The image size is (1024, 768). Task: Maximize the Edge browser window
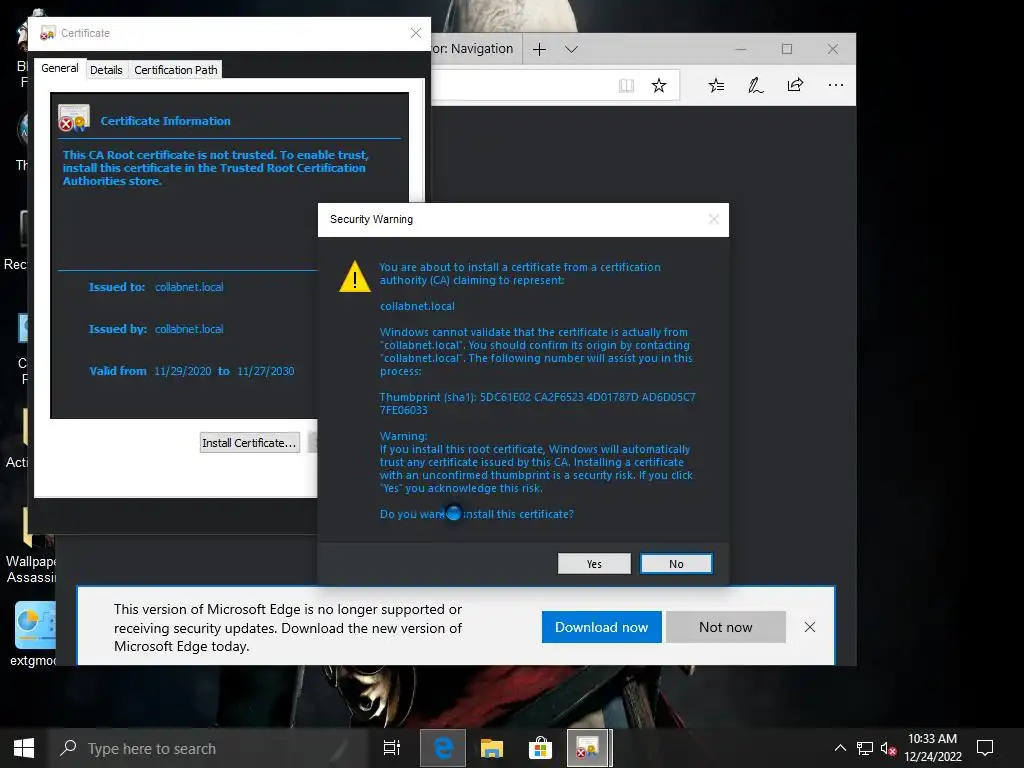pos(787,49)
